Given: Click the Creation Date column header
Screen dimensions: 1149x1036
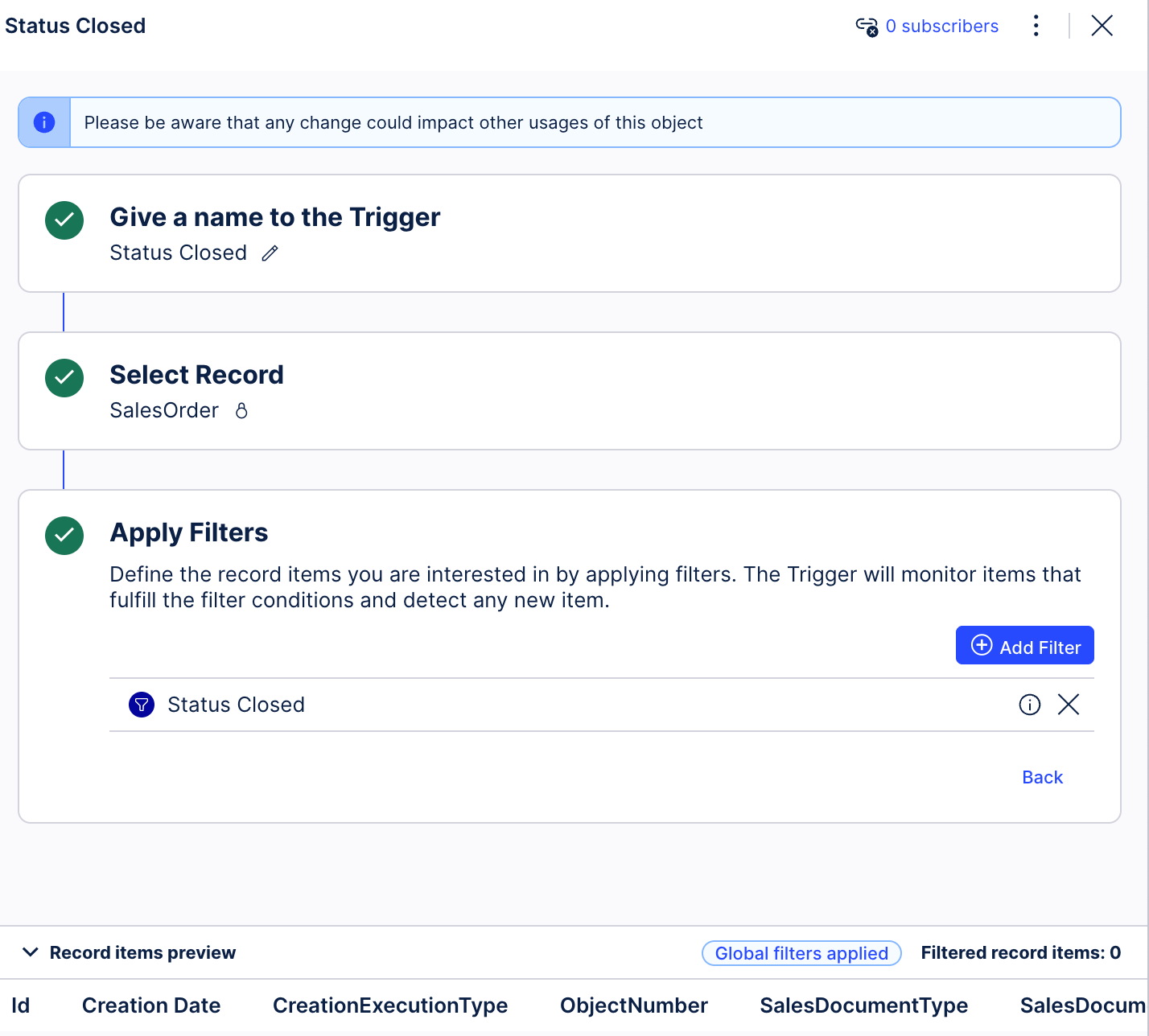Looking at the screenshot, I should pyautogui.click(x=151, y=1005).
